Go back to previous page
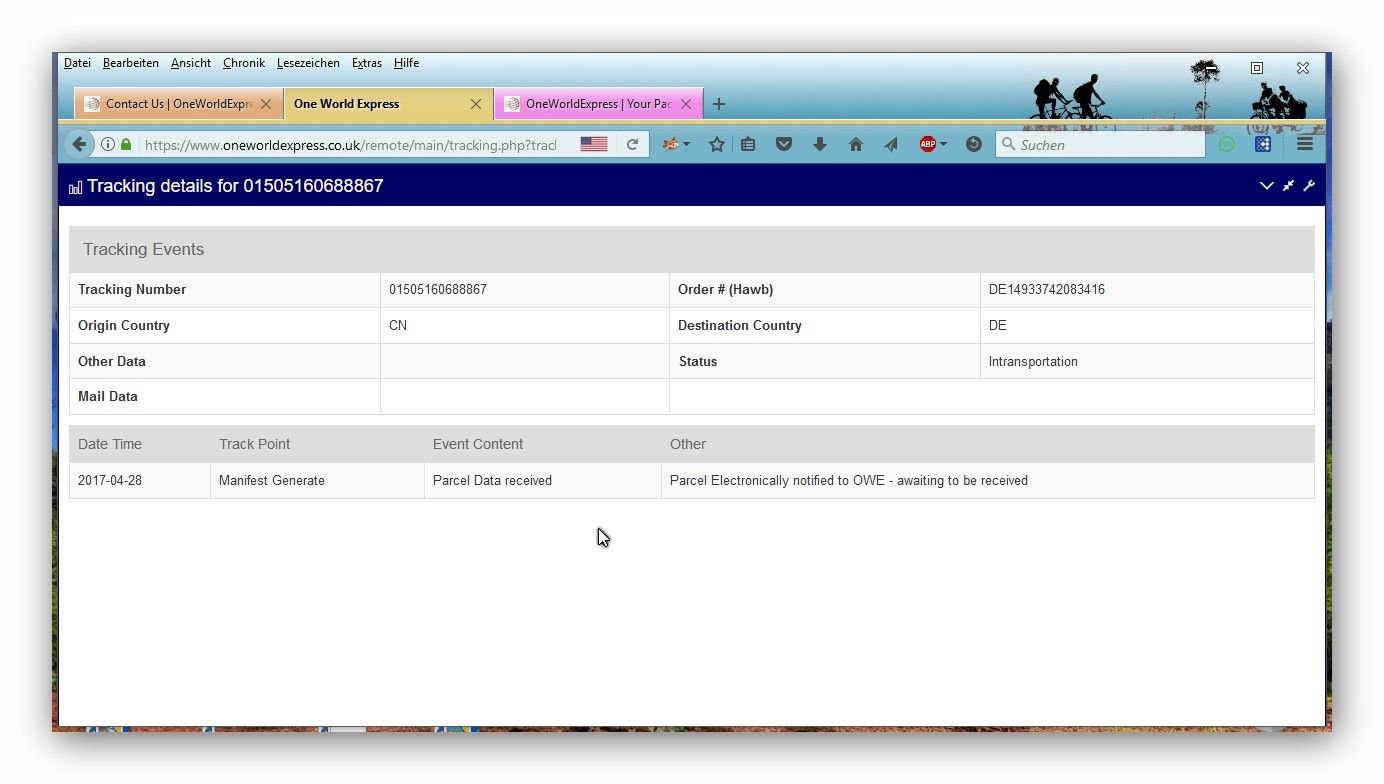1384x784 pixels. click(x=79, y=144)
